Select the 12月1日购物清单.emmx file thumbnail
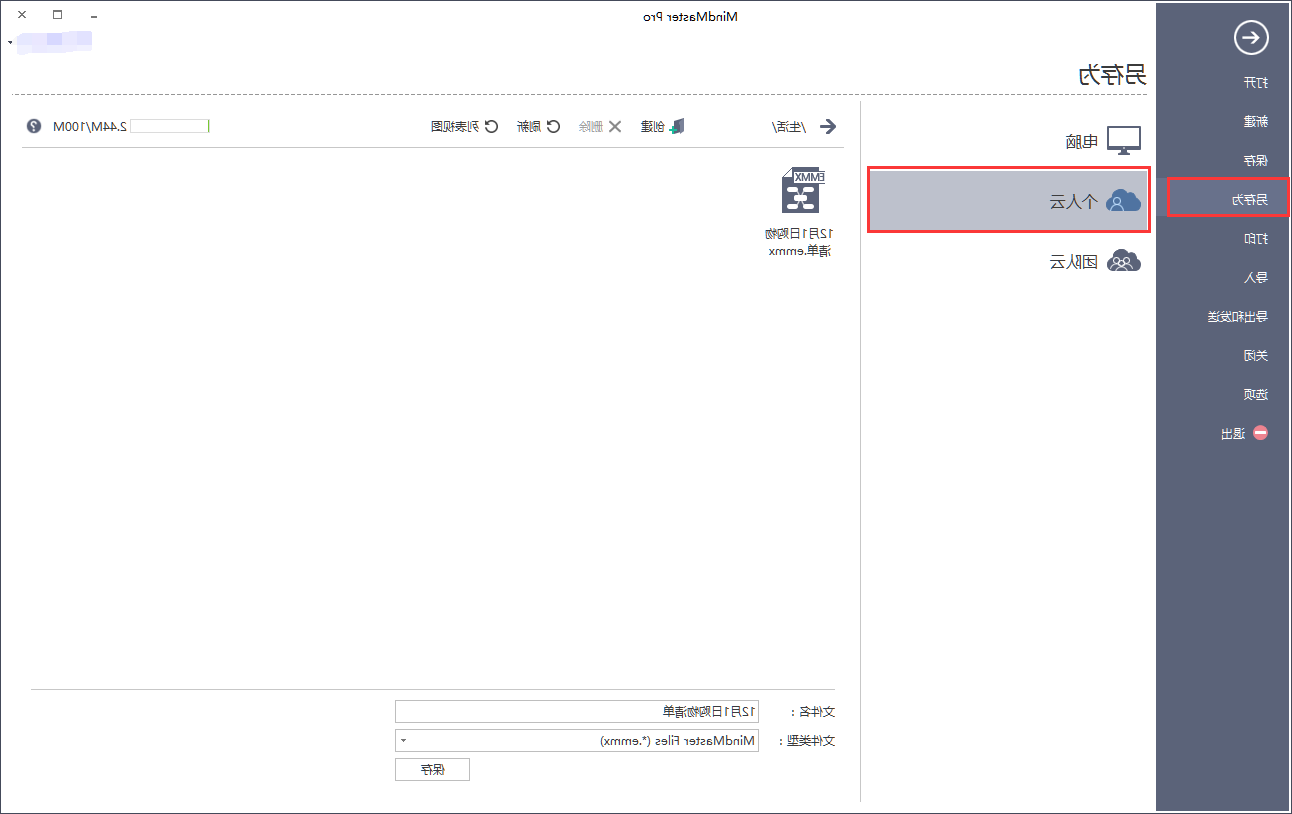1292x814 pixels. pos(800,189)
